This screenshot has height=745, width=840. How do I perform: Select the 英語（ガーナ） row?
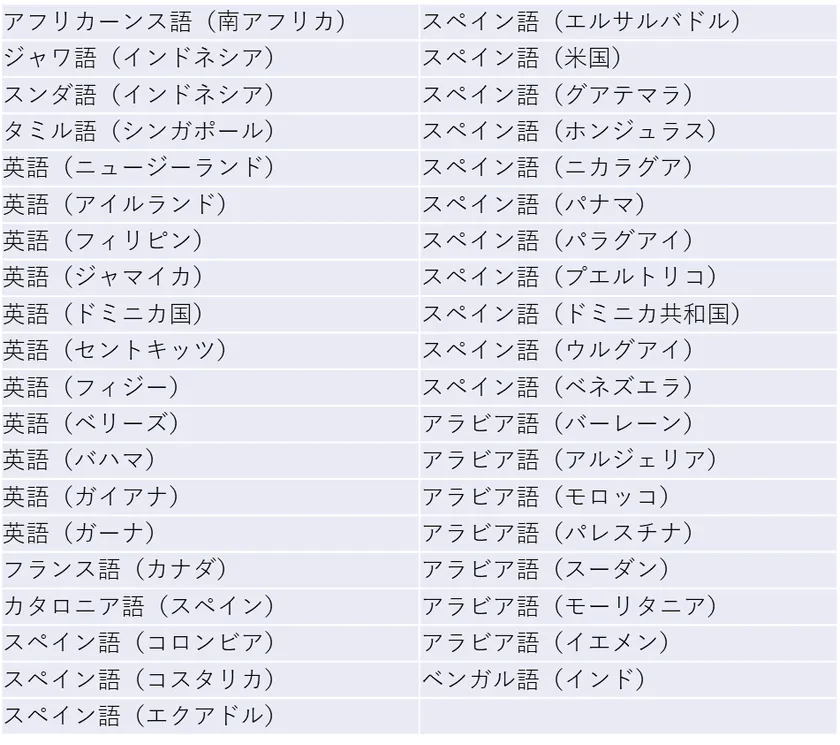[x=80, y=533]
